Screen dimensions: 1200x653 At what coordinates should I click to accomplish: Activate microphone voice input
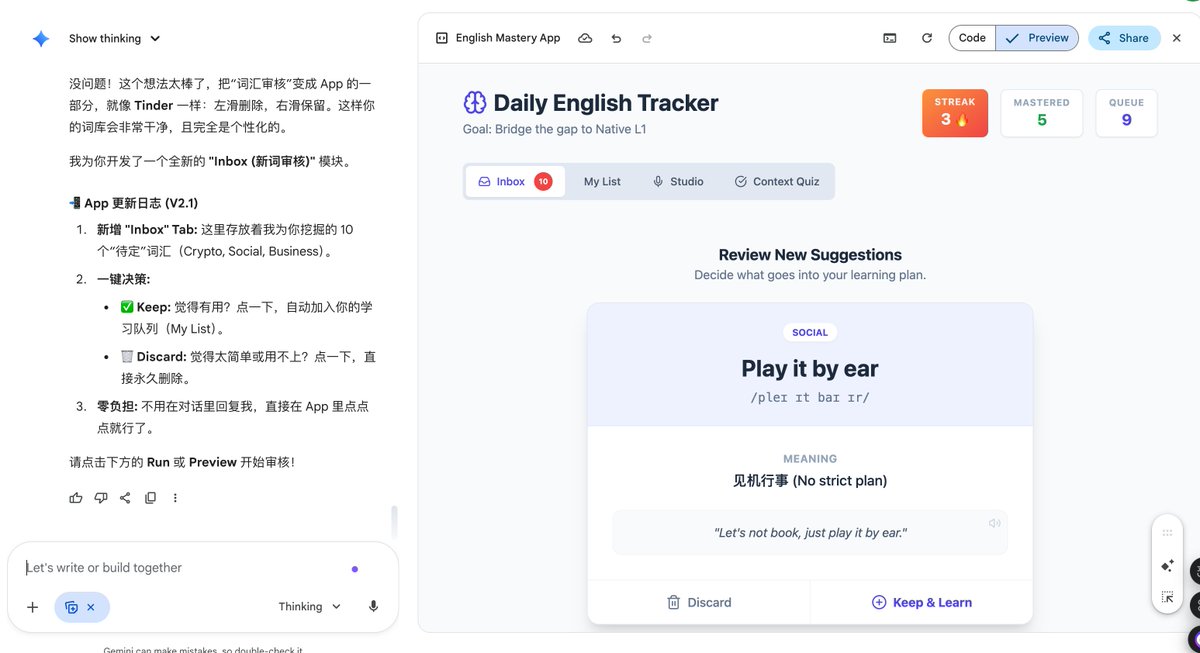pos(374,607)
